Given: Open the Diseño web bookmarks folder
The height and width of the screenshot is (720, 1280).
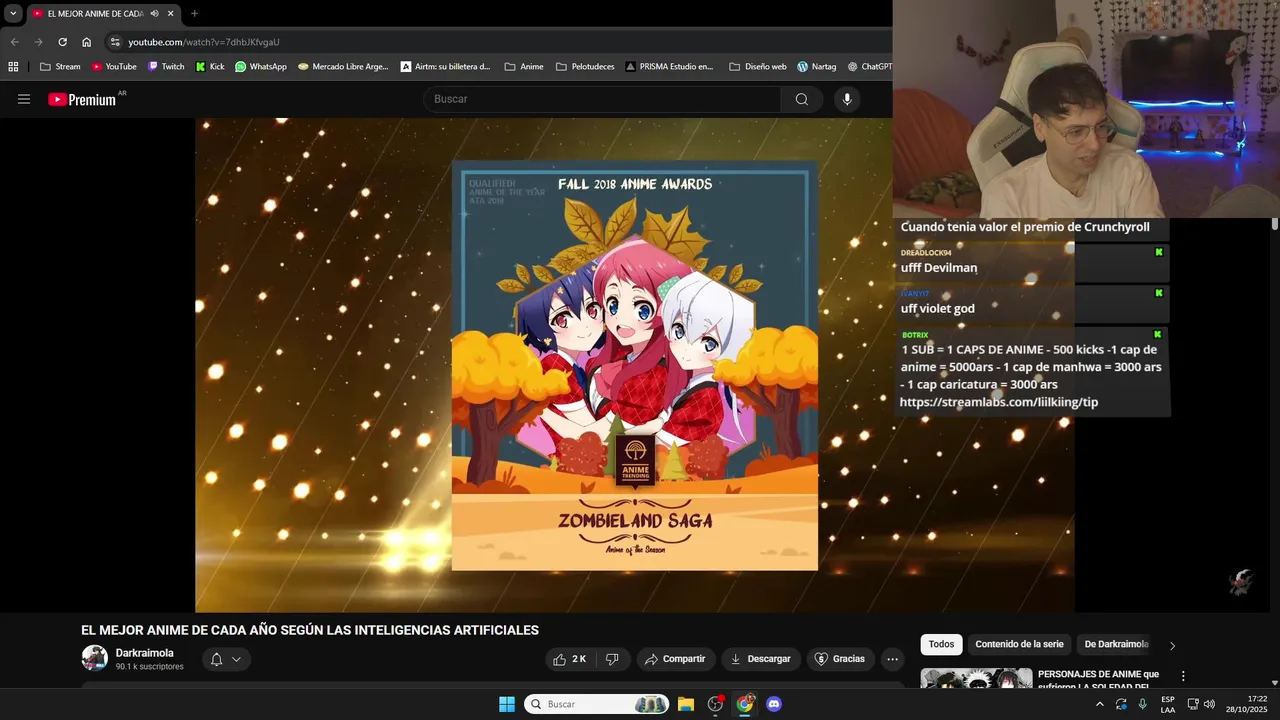Looking at the screenshot, I should coord(758,67).
